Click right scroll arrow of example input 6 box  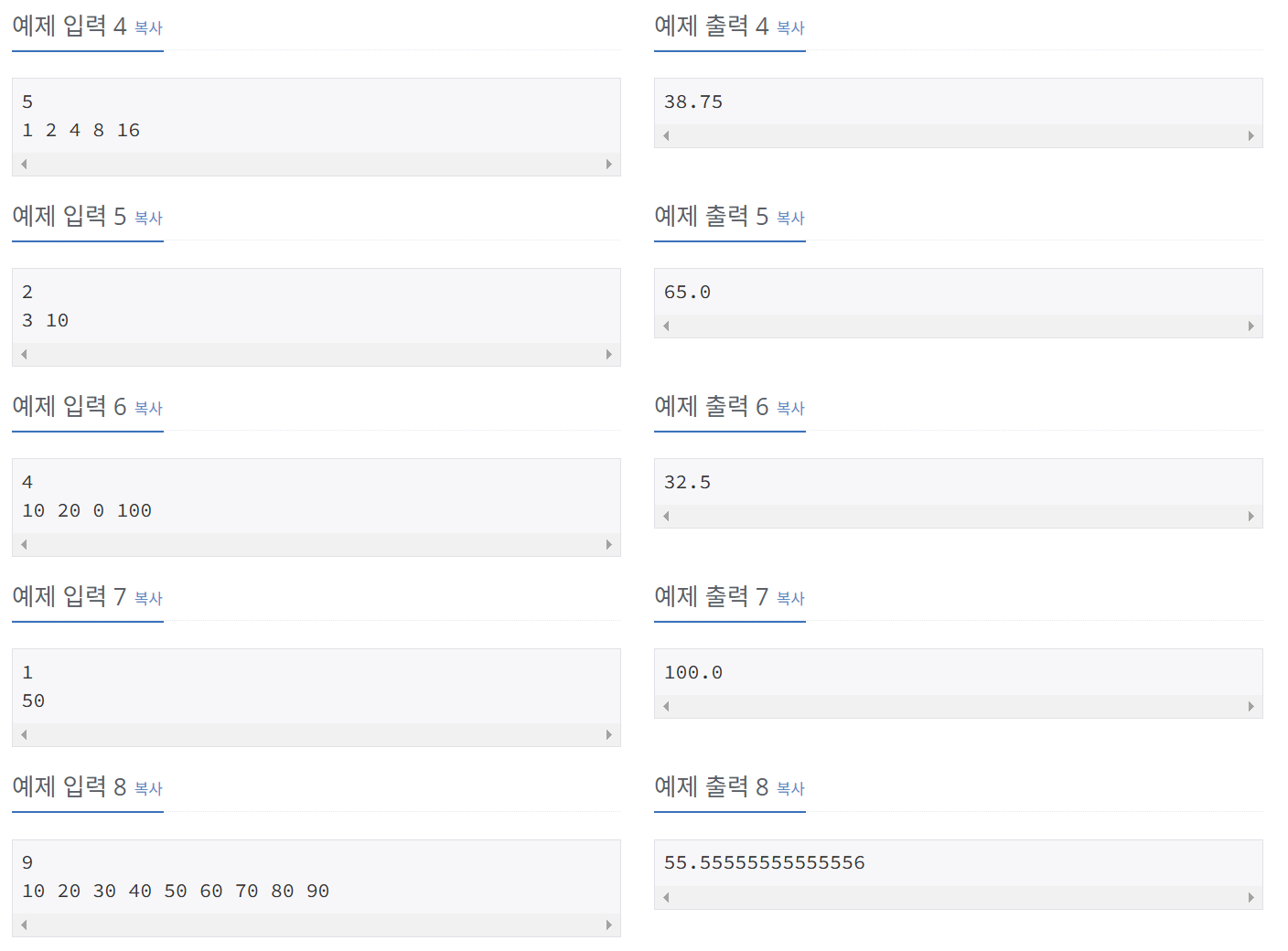point(609,545)
